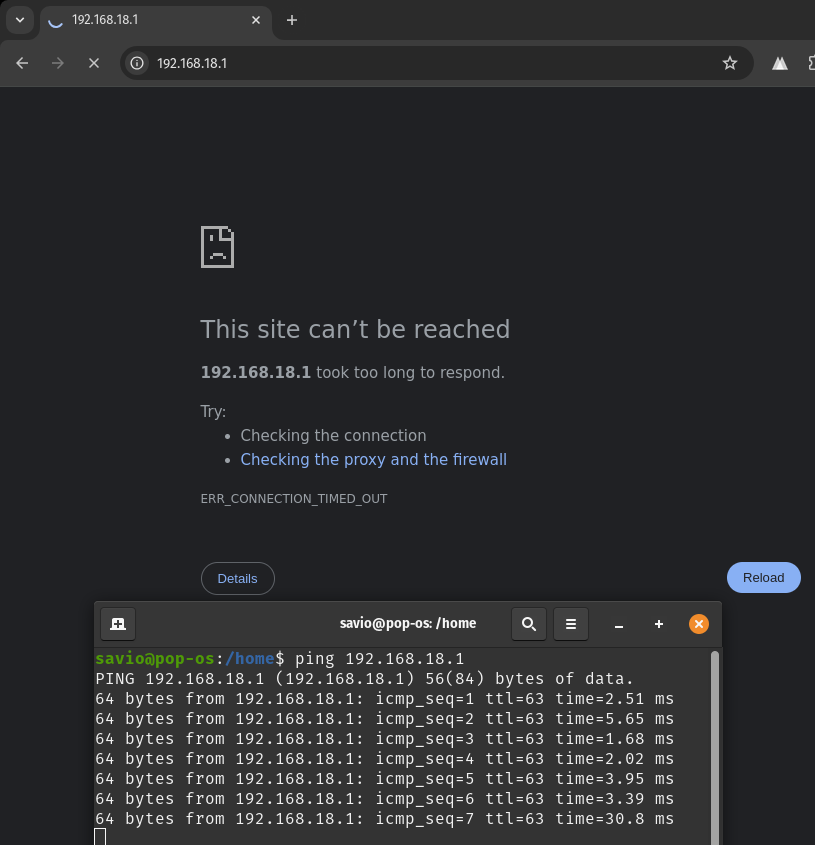The width and height of the screenshot is (815, 845).
Task: Stop loading the page
Action: pos(94,63)
